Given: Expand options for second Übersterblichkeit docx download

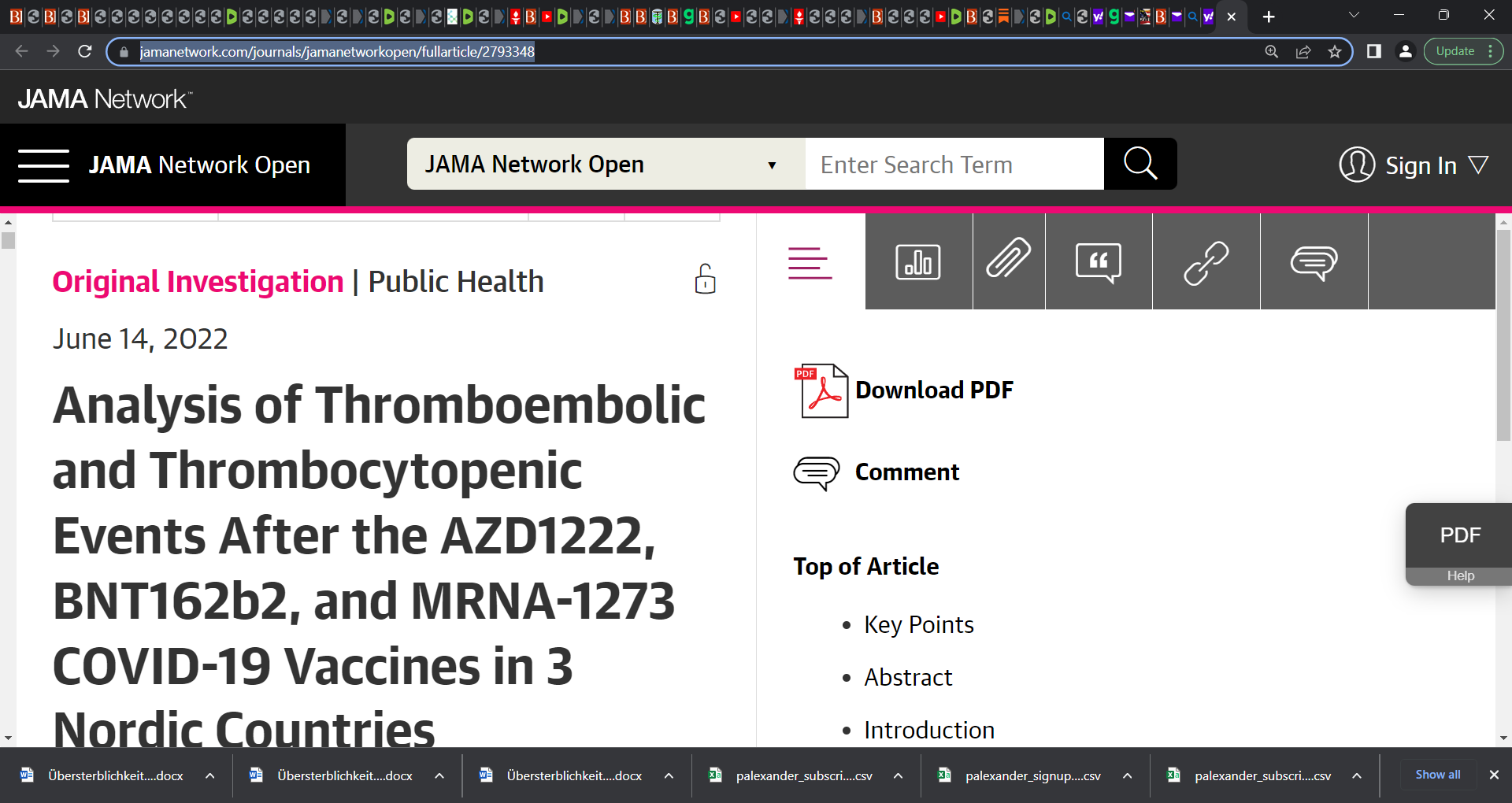Looking at the screenshot, I should point(439,776).
